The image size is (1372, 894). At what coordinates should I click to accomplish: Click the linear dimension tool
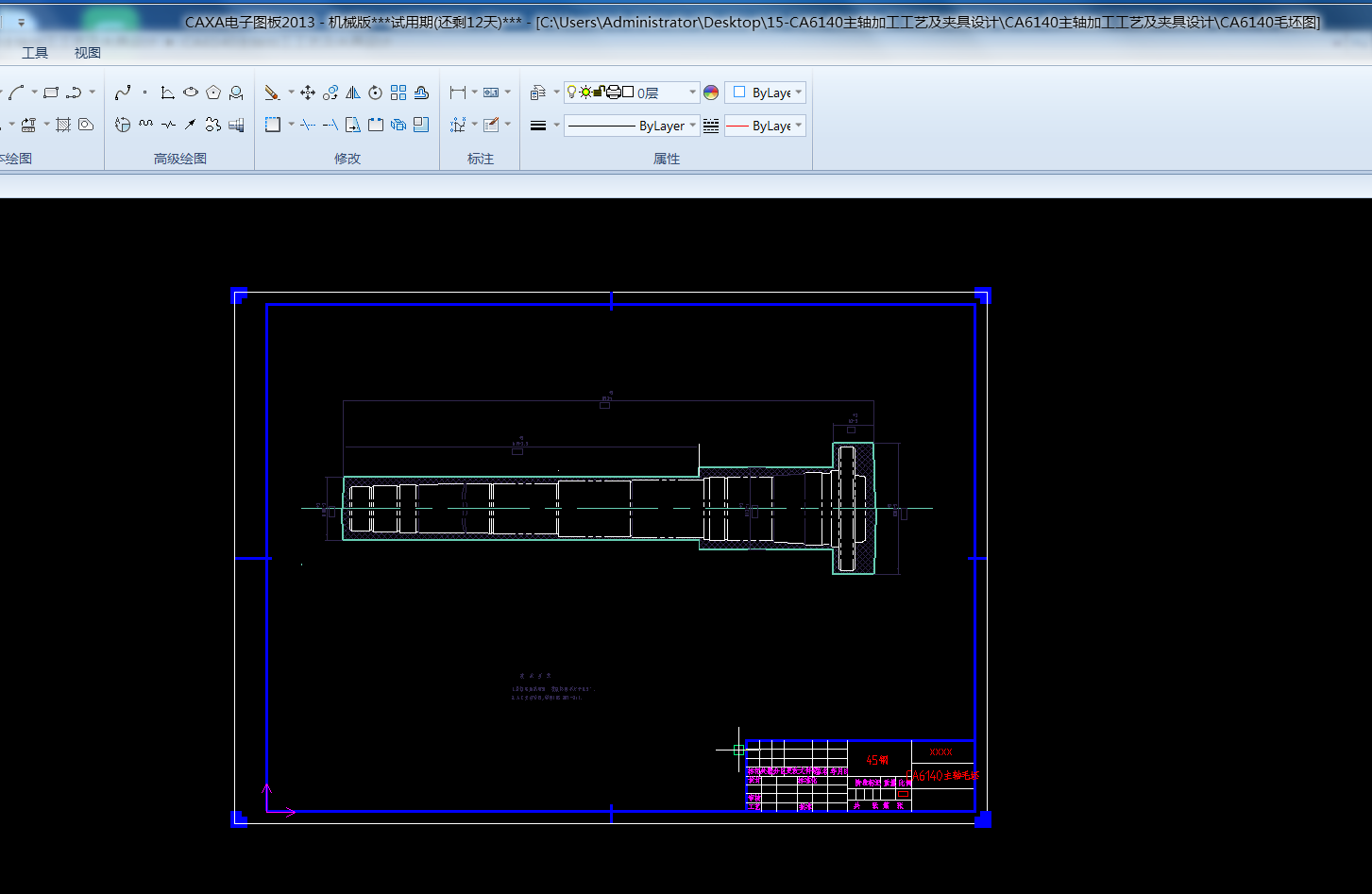(458, 93)
